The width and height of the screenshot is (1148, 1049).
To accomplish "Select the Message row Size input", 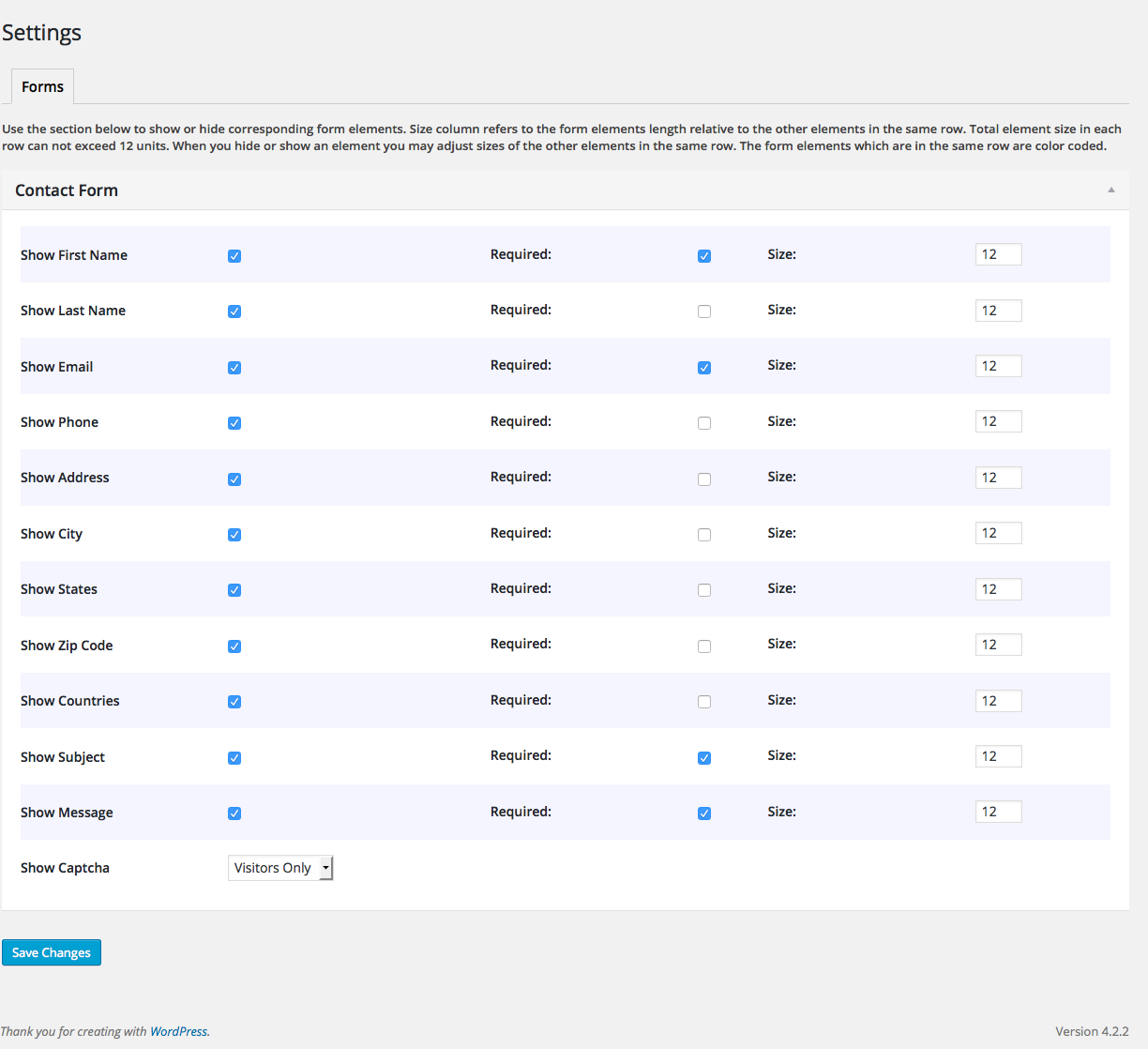I will pyautogui.click(x=998, y=812).
